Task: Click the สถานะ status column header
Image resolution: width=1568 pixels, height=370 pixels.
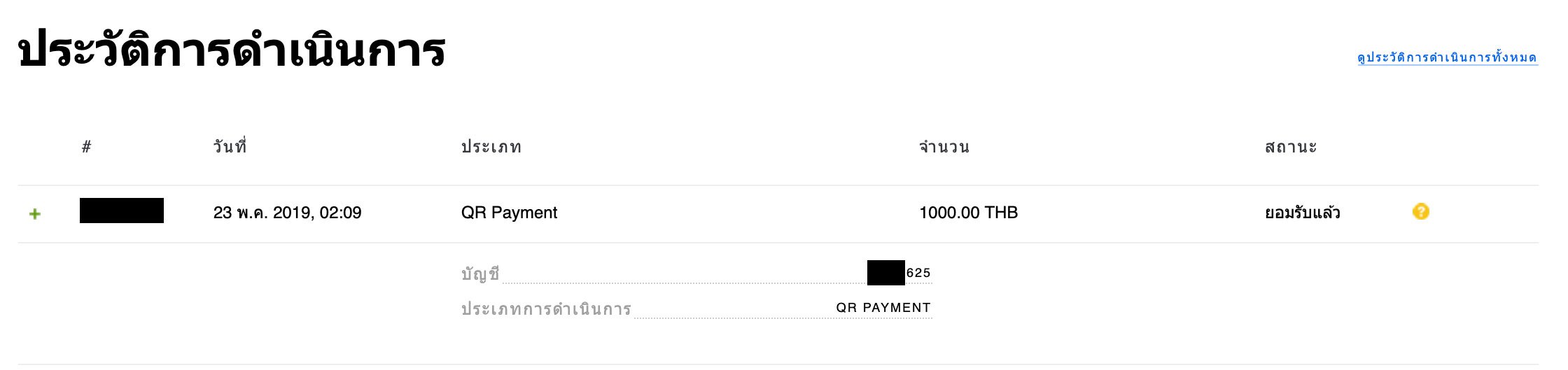Action: tap(1291, 147)
